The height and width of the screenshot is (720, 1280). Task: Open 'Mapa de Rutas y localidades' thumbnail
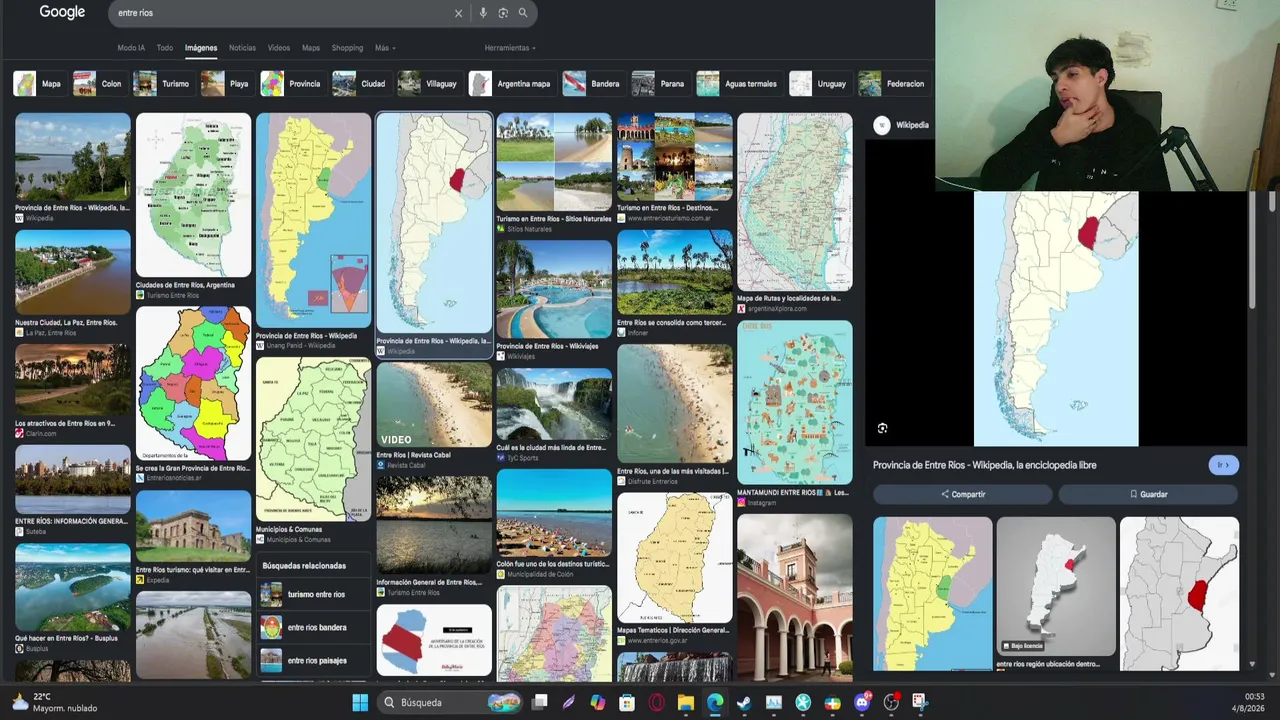795,202
